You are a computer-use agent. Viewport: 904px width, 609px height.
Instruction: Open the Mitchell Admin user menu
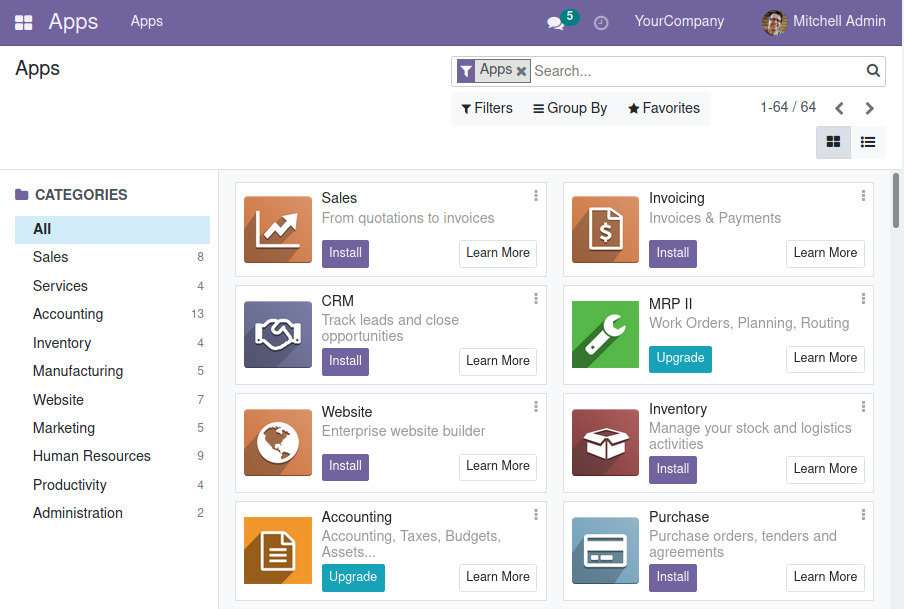click(822, 21)
